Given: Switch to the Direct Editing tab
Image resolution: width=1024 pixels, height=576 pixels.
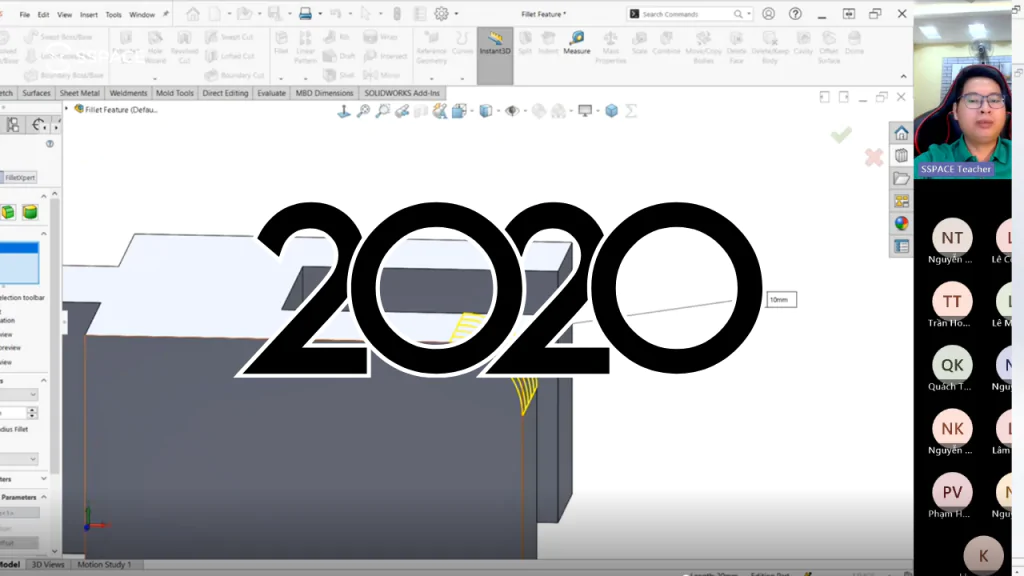Looking at the screenshot, I should [225, 93].
